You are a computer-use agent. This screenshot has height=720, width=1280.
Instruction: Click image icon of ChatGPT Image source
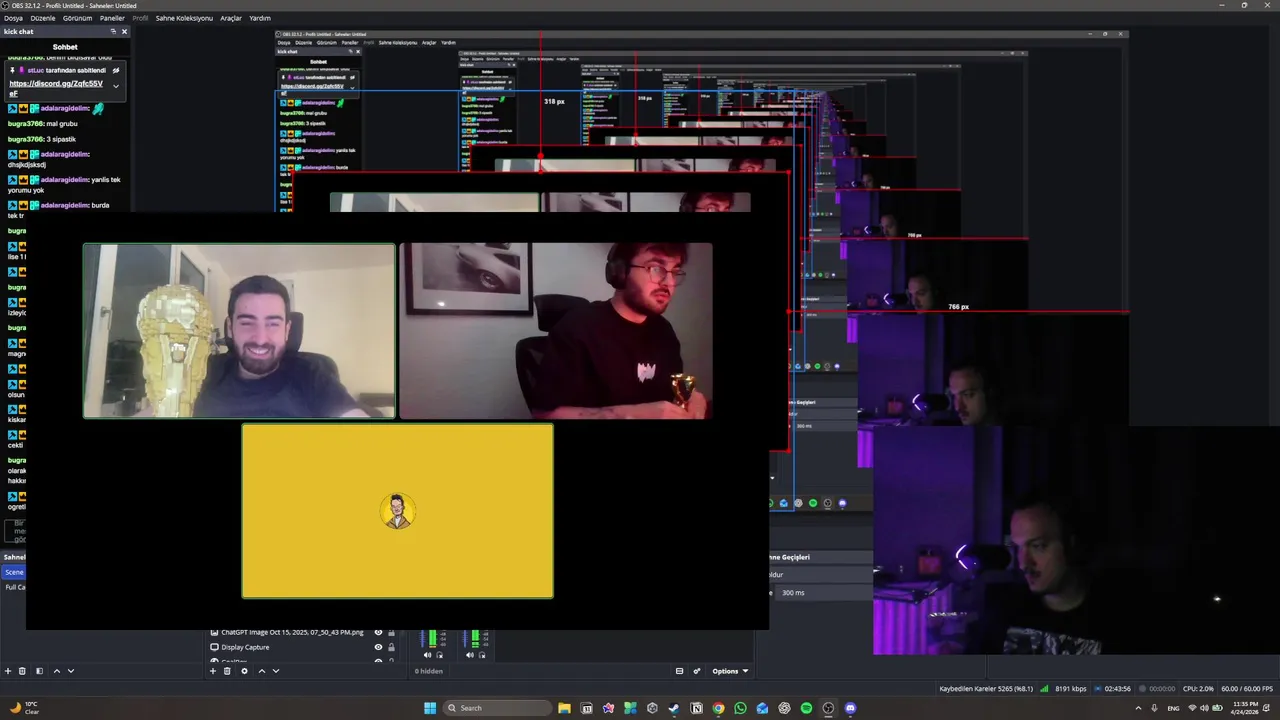click(214, 632)
